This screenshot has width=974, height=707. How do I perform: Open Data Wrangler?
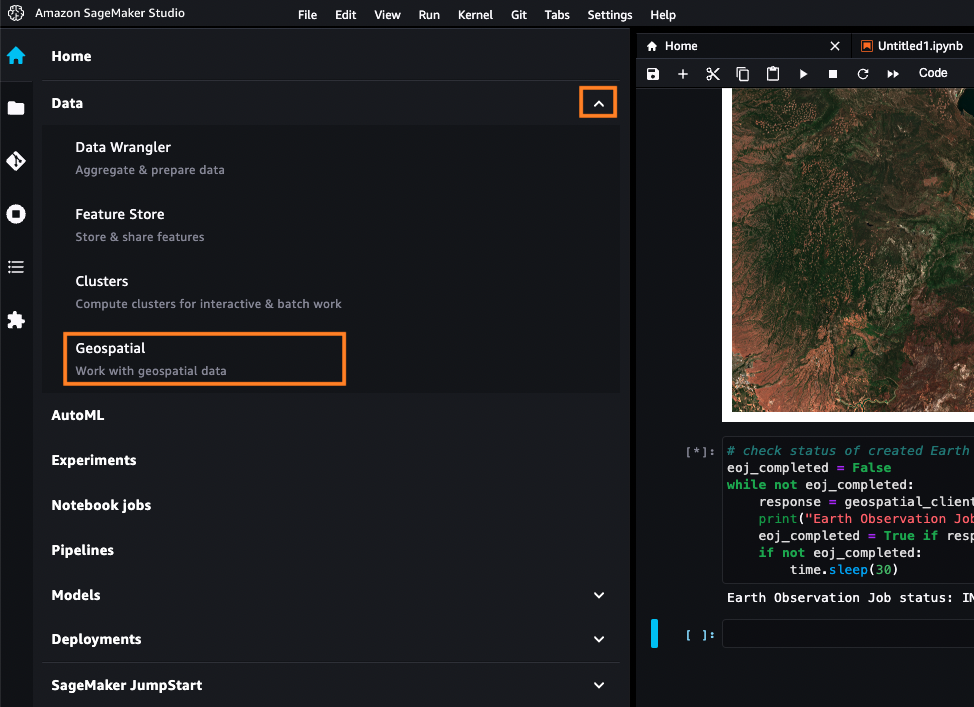[x=123, y=147]
